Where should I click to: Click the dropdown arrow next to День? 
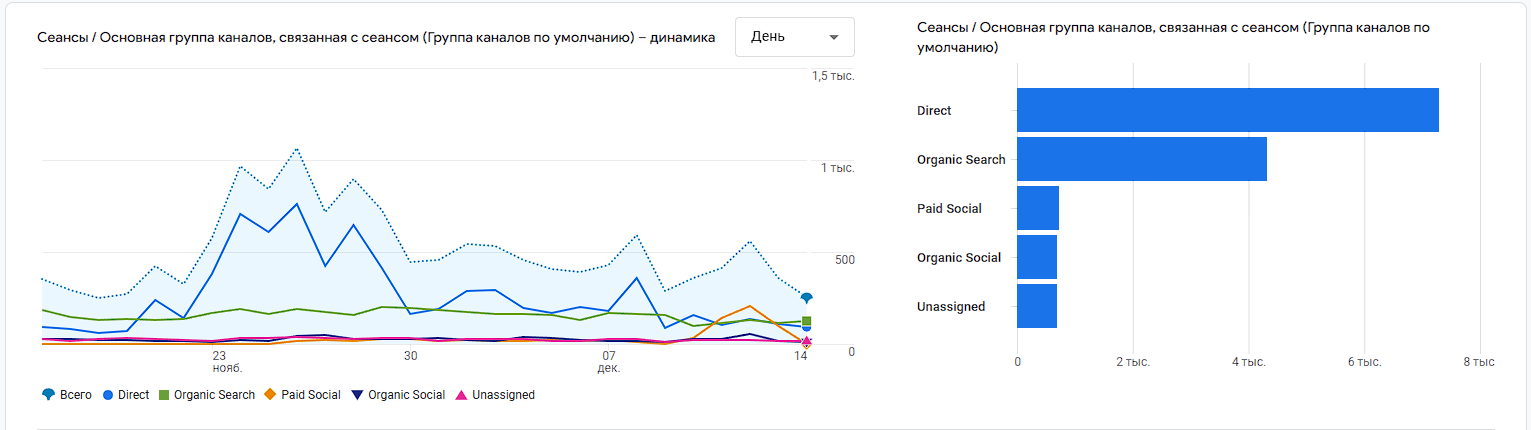(834, 38)
